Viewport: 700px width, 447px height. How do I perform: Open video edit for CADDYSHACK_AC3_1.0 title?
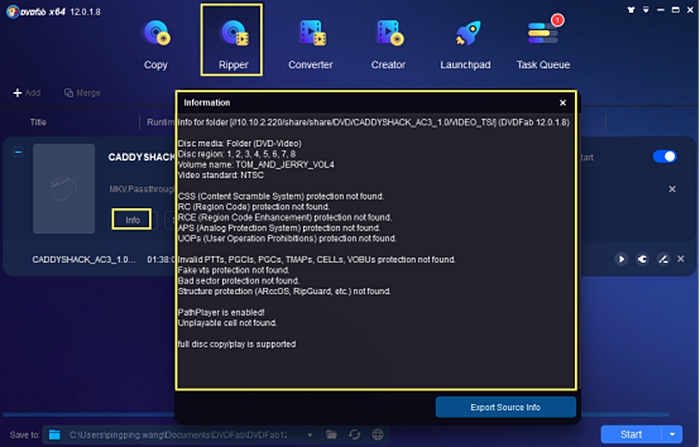[x=663, y=259]
